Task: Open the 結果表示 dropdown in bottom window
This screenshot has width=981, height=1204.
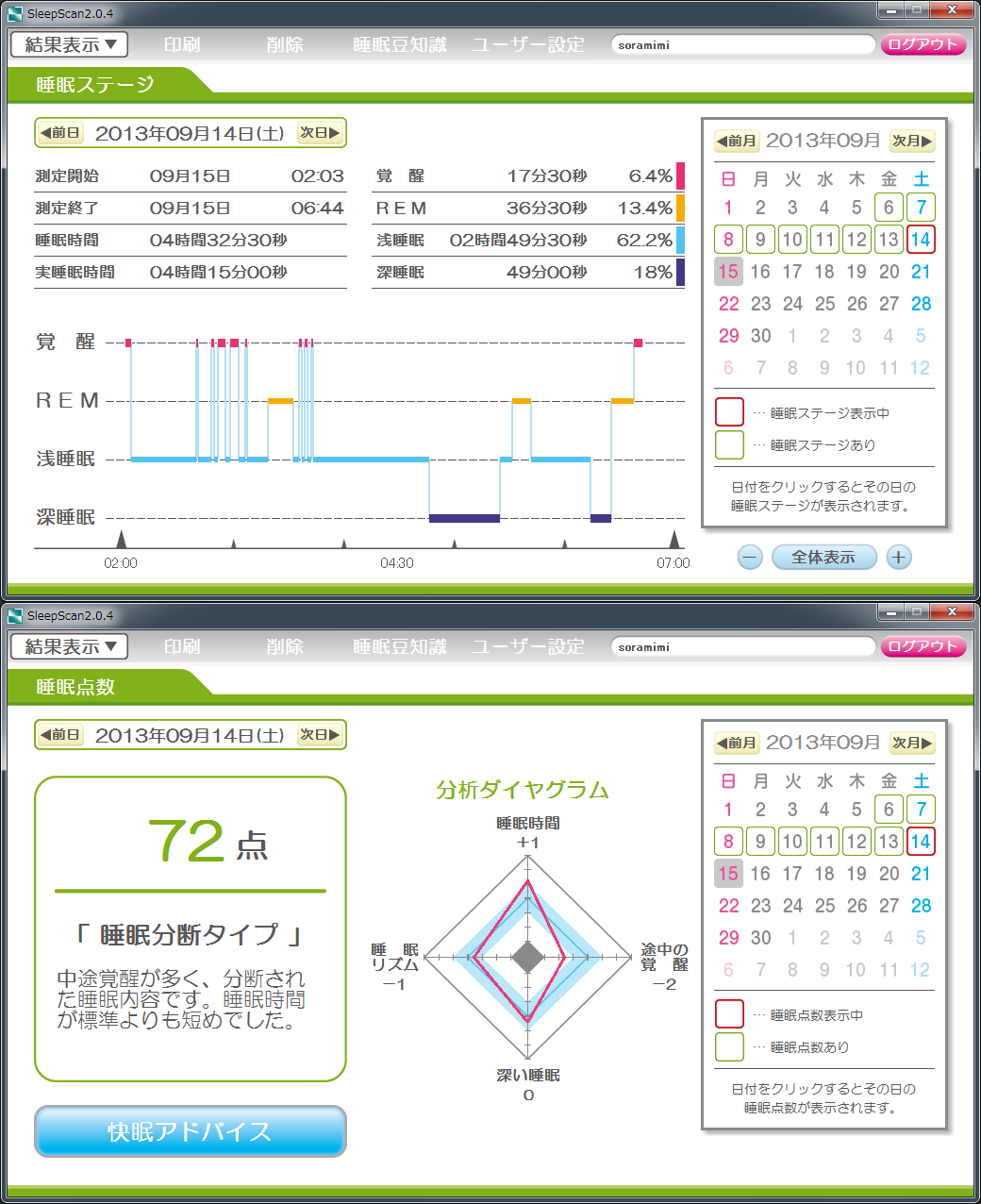Action: [x=70, y=646]
